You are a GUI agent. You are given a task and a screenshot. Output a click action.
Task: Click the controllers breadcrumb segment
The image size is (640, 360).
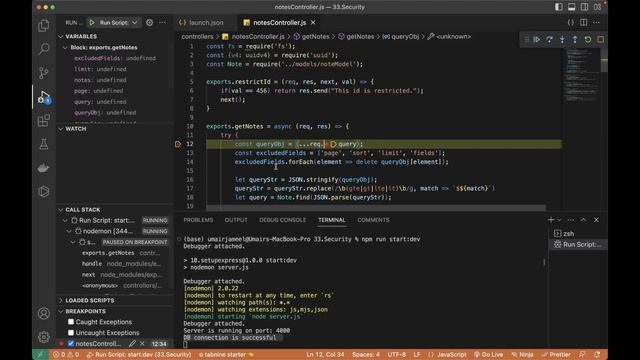(197, 36)
